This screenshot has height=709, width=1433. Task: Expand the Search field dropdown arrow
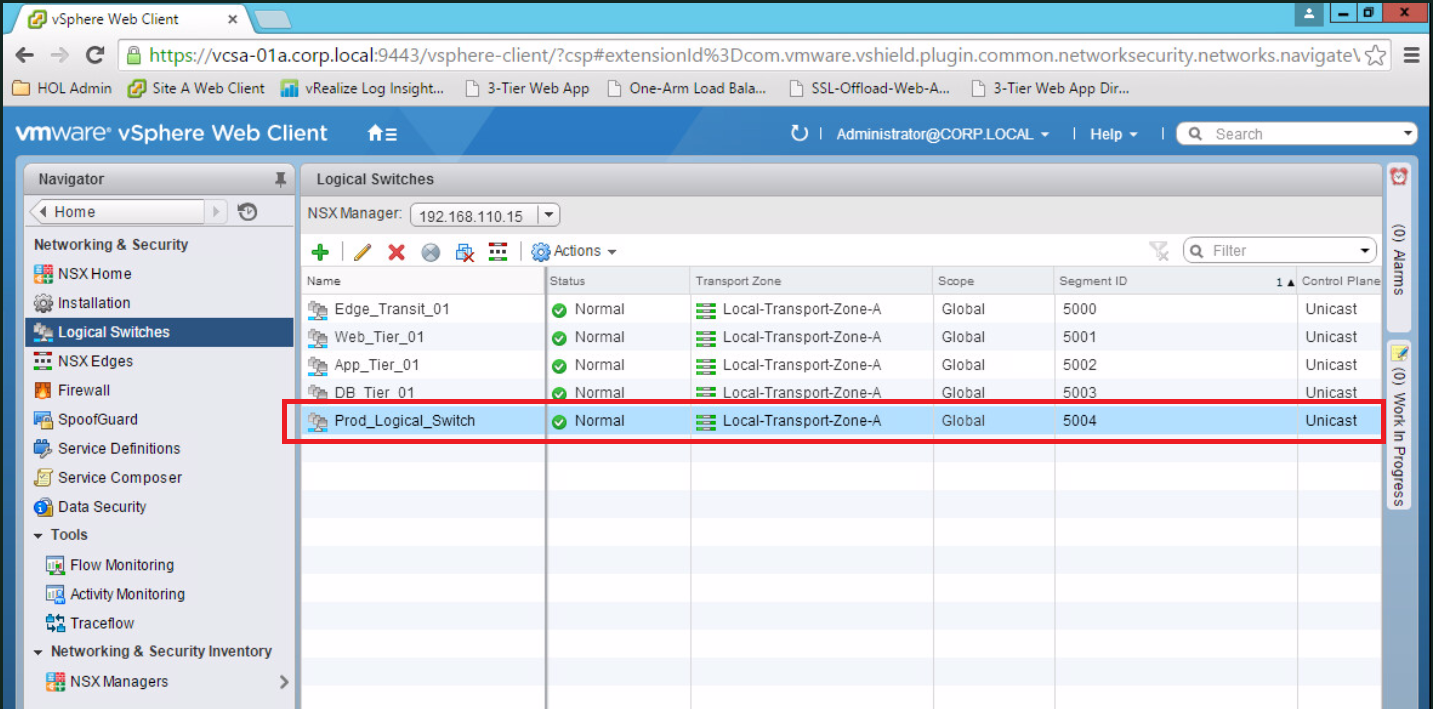click(1408, 134)
